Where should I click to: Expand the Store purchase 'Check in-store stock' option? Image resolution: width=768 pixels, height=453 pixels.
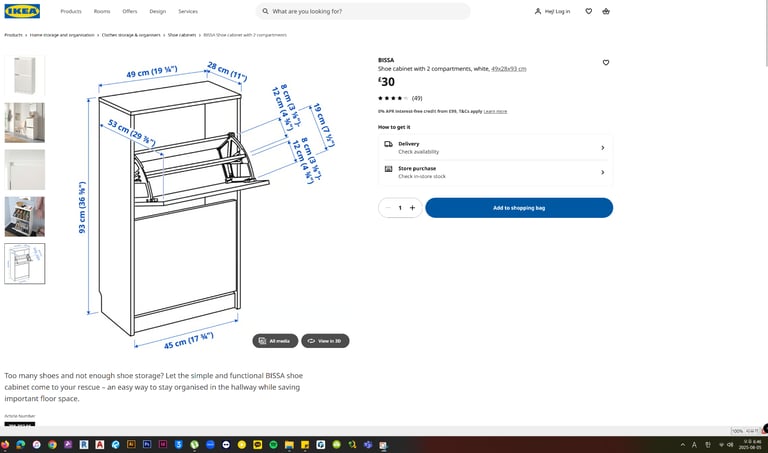coord(495,172)
